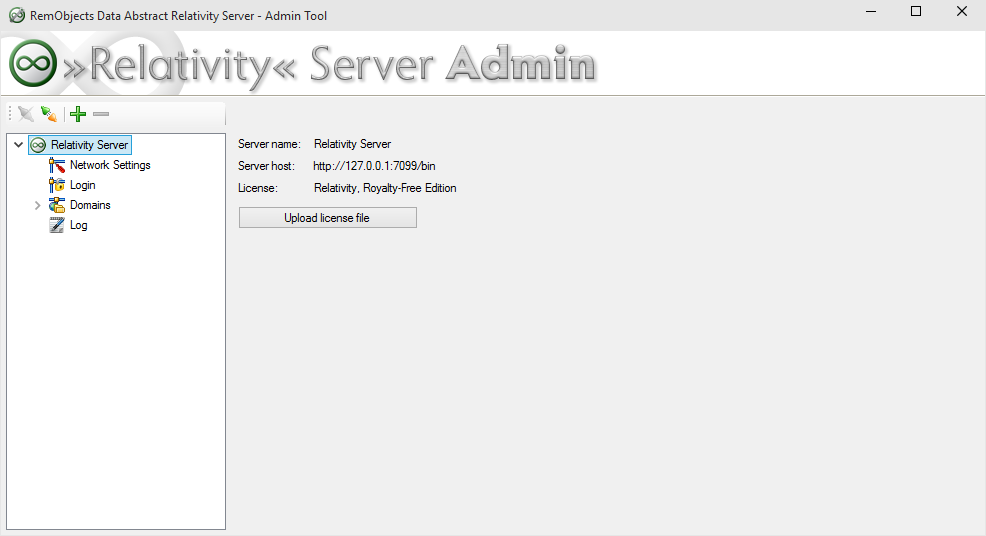Viewport: 986px width, 536px height.
Task: Click the host URL http://127.0.0.1:7099/bin
Action: (374, 166)
